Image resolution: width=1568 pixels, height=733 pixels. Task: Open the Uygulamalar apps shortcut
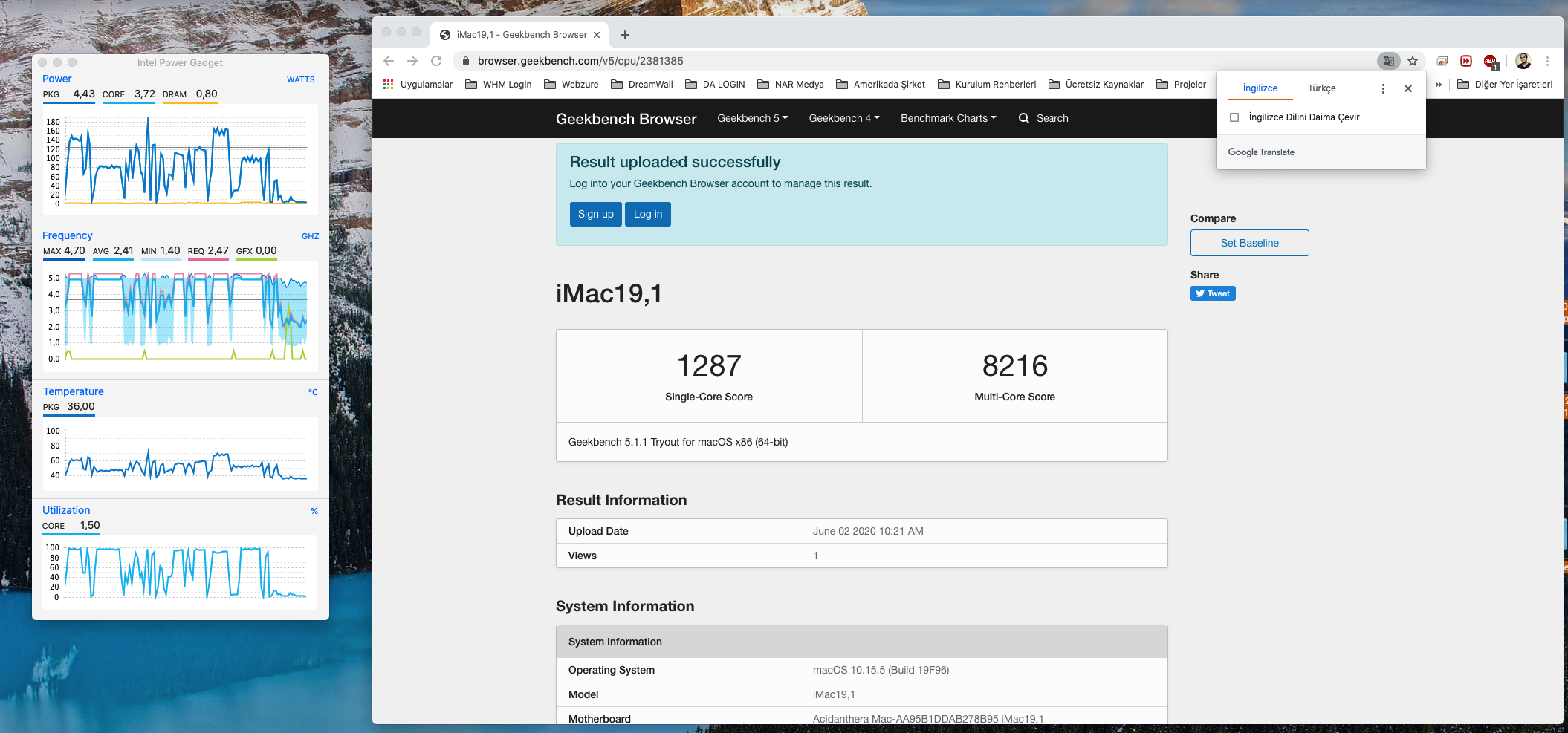[418, 85]
